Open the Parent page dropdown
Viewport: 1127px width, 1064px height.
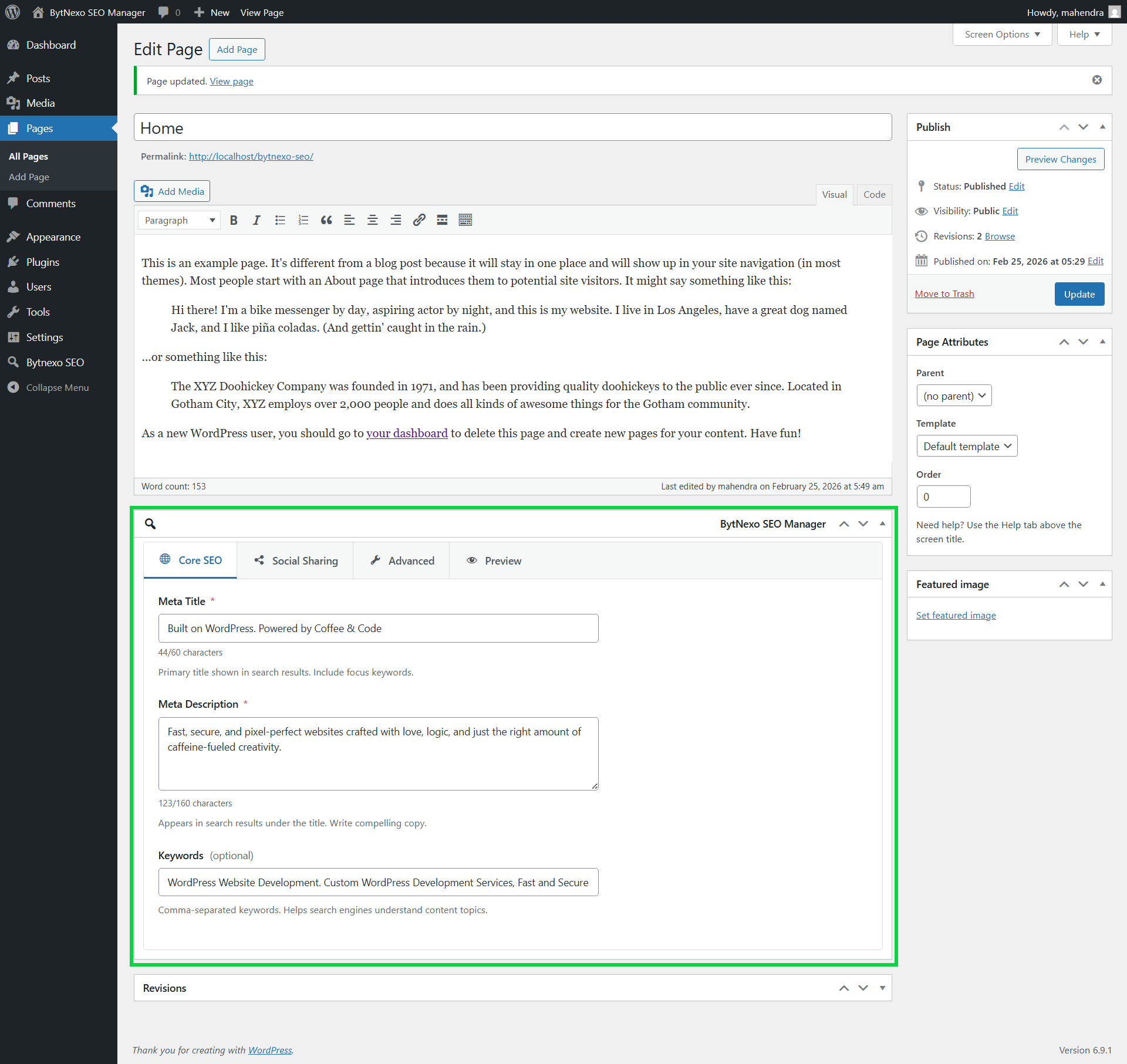(x=953, y=395)
